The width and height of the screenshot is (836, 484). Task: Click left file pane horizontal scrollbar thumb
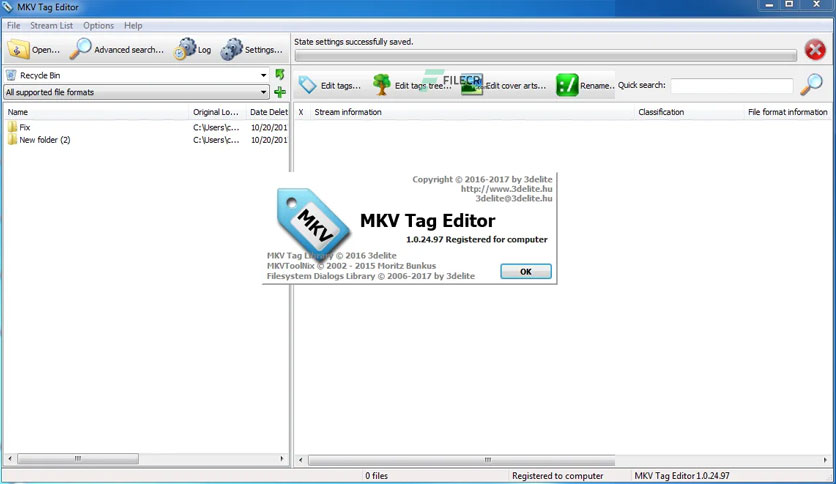pyautogui.click(x=78, y=458)
